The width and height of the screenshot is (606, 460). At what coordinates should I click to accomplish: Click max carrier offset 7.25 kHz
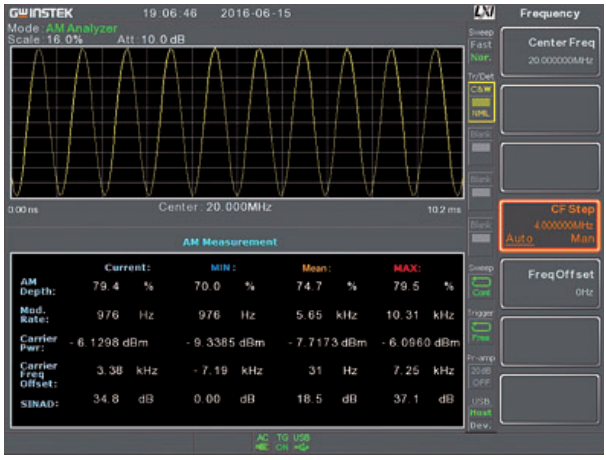pyautogui.click(x=424, y=371)
